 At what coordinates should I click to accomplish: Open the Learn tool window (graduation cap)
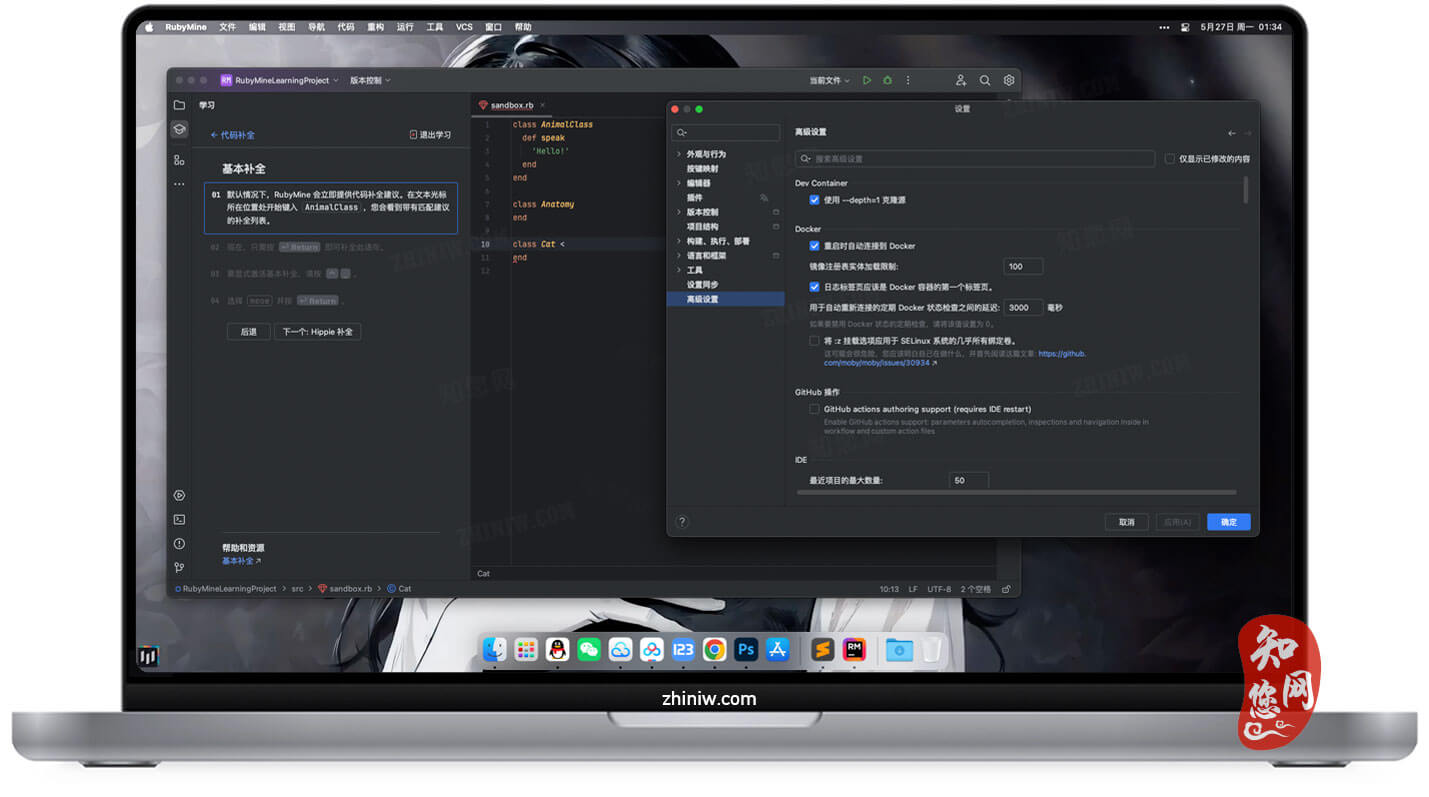(x=179, y=129)
